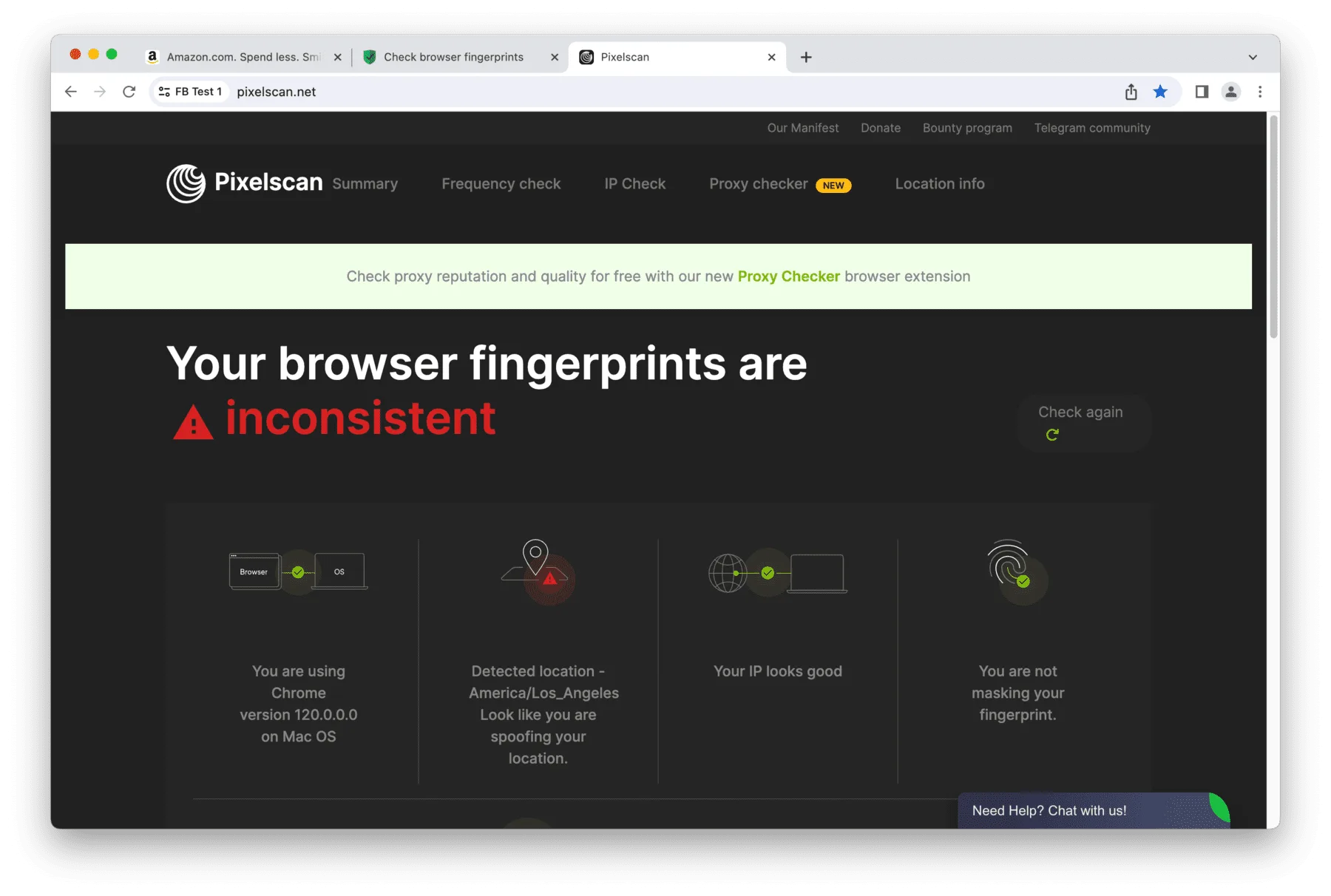Click the red inconsistent warning triangle
Viewport: 1331px width, 896px height.
coord(193,422)
